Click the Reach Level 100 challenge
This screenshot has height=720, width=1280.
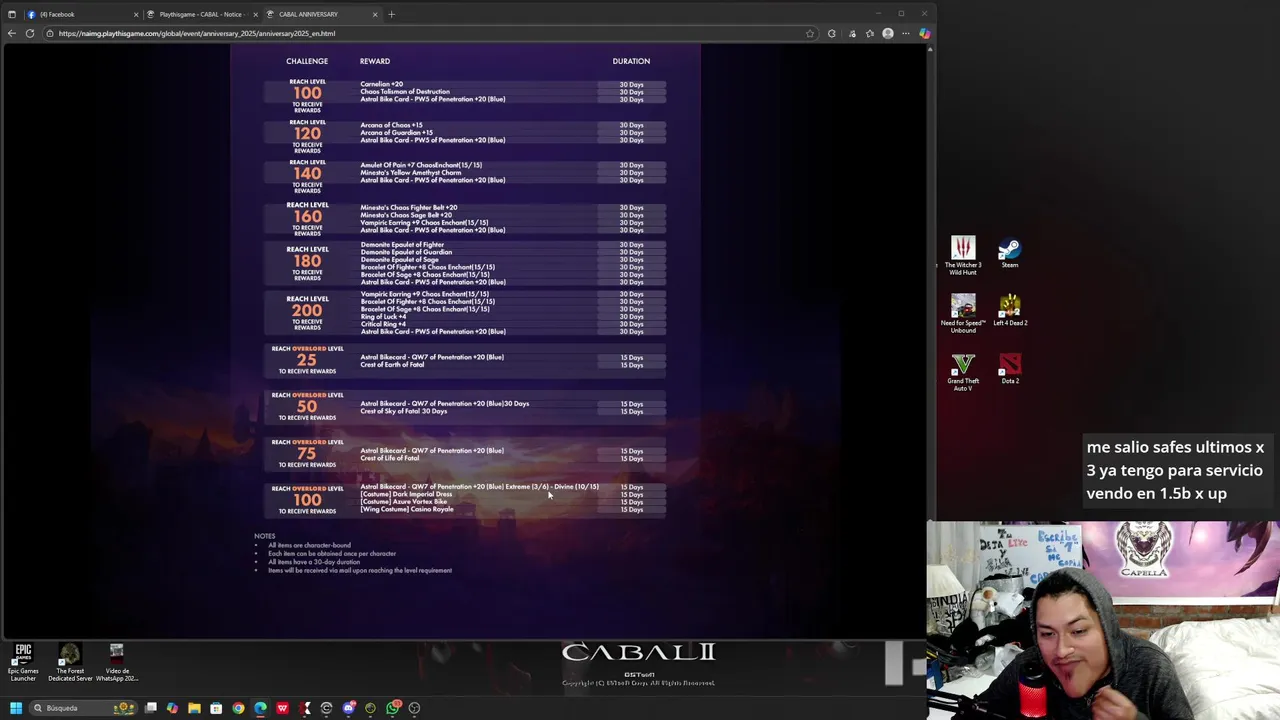click(x=307, y=94)
